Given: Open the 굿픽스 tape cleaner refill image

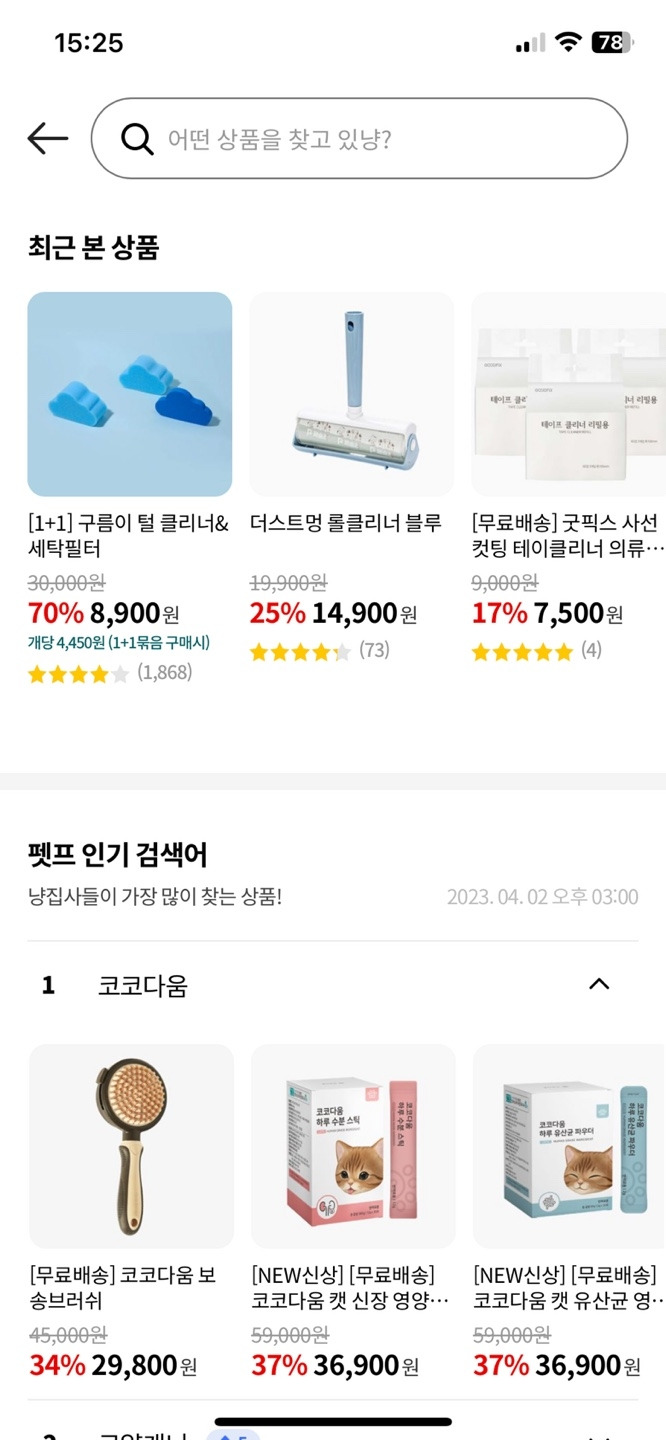Looking at the screenshot, I should pos(569,394).
